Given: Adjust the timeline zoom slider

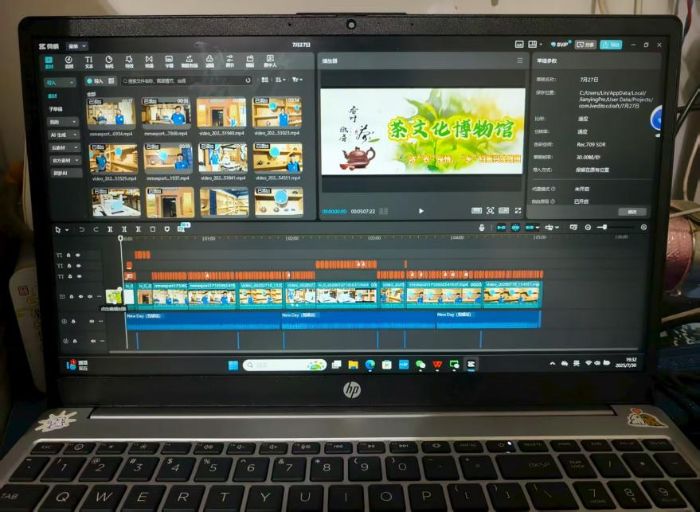Looking at the screenshot, I should click(x=603, y=228).
